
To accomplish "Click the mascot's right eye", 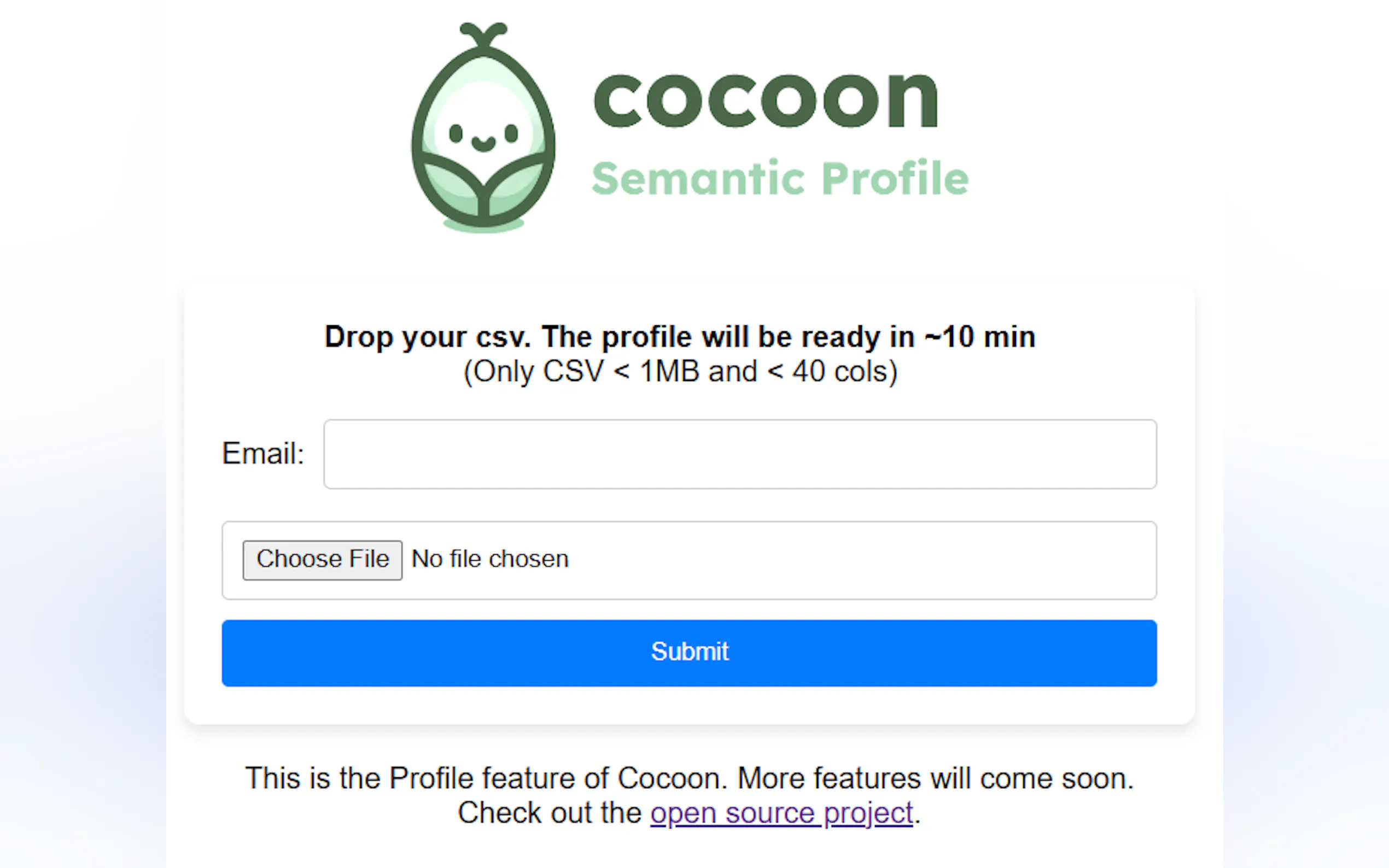I will 511,133.
